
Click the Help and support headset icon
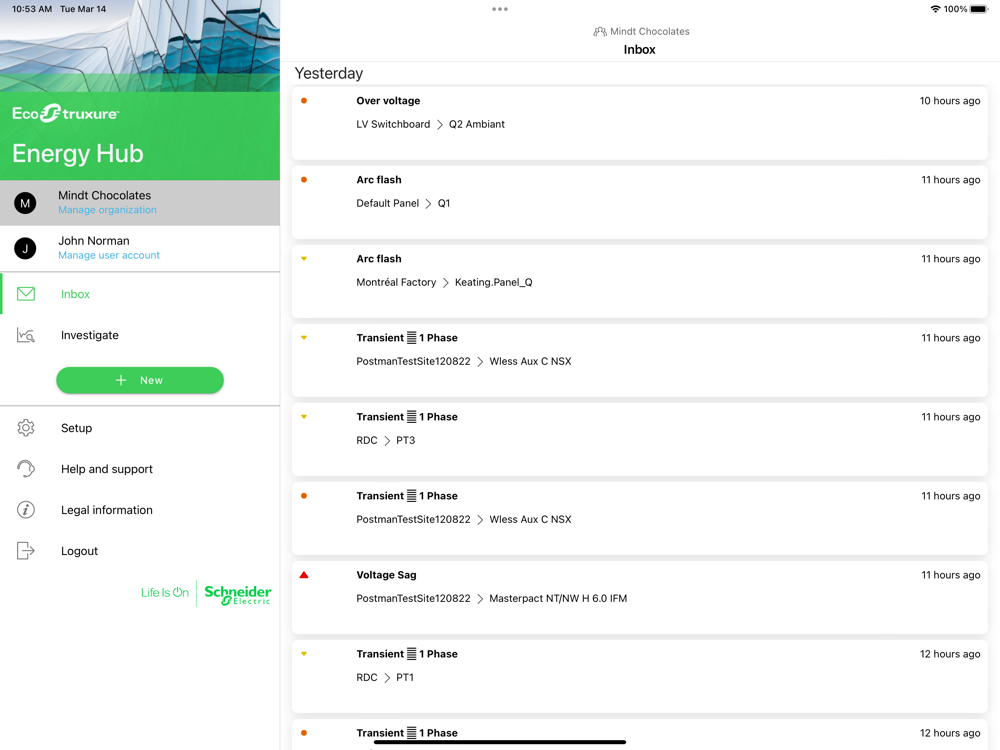click(26, 469)
